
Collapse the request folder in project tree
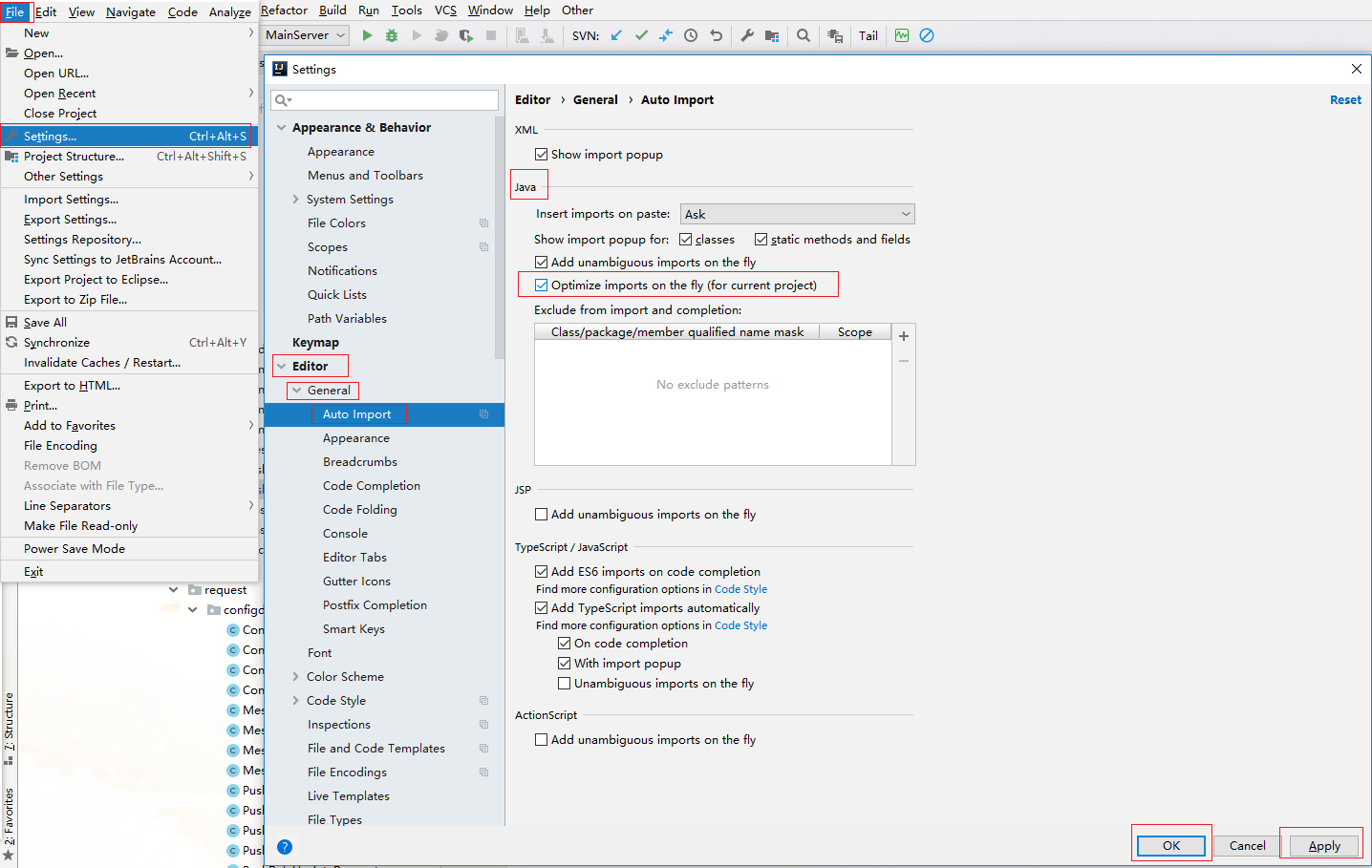tap(173, 590)
